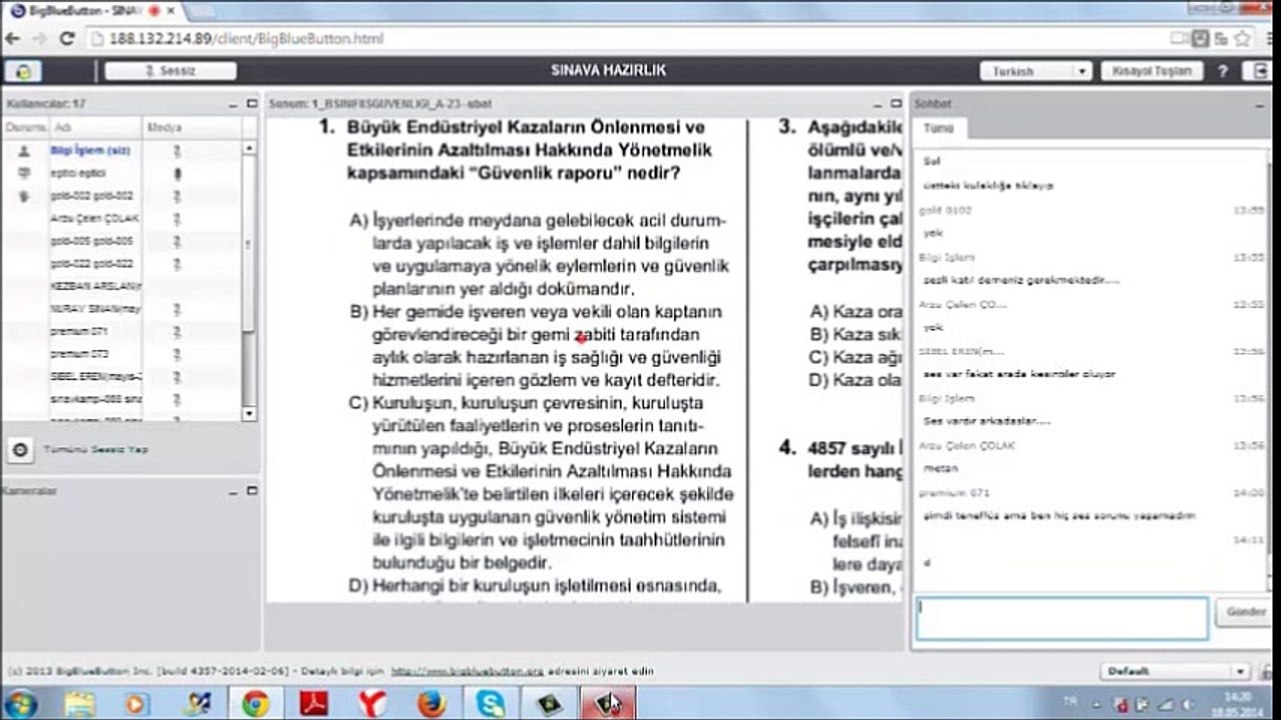Open Adobe Reader from taskbar

(x=314, y=704)
